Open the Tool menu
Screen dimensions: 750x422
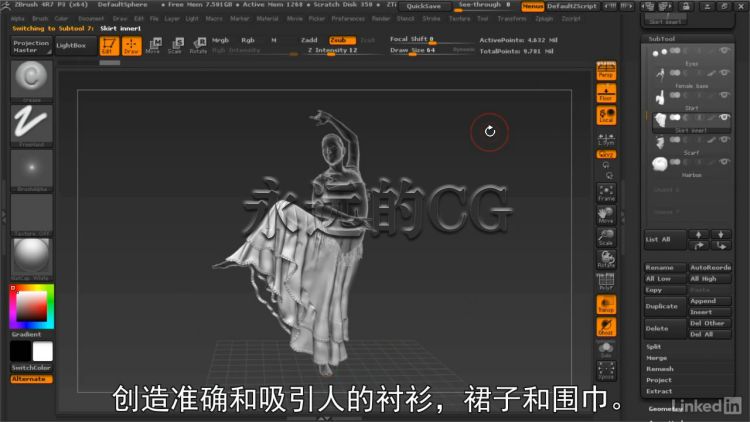pyautogui.click(x=483, y=19)
